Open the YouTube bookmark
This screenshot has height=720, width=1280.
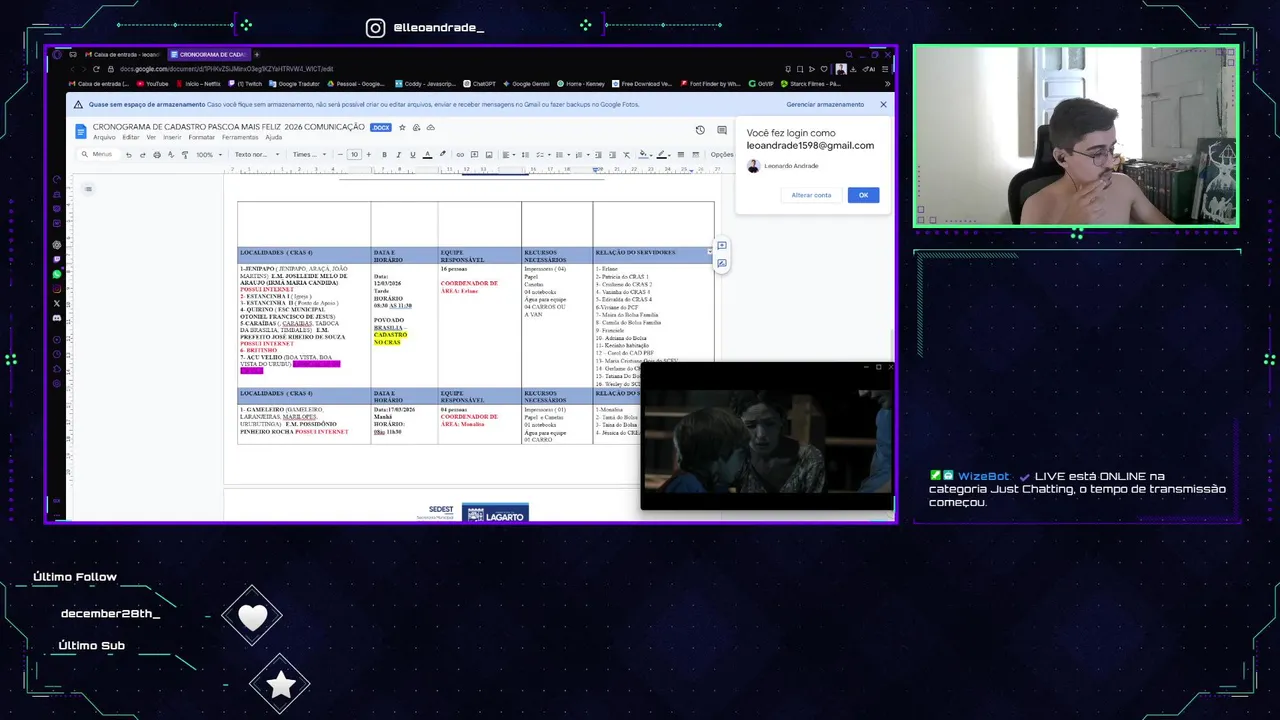tap(152, 84)
